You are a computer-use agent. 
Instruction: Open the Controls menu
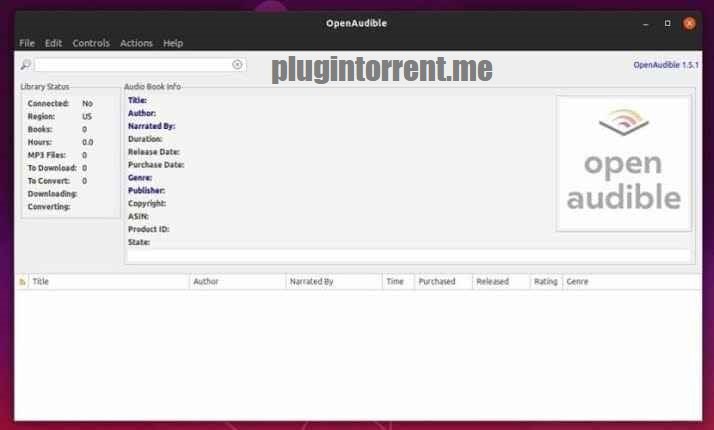coord(91,43)
